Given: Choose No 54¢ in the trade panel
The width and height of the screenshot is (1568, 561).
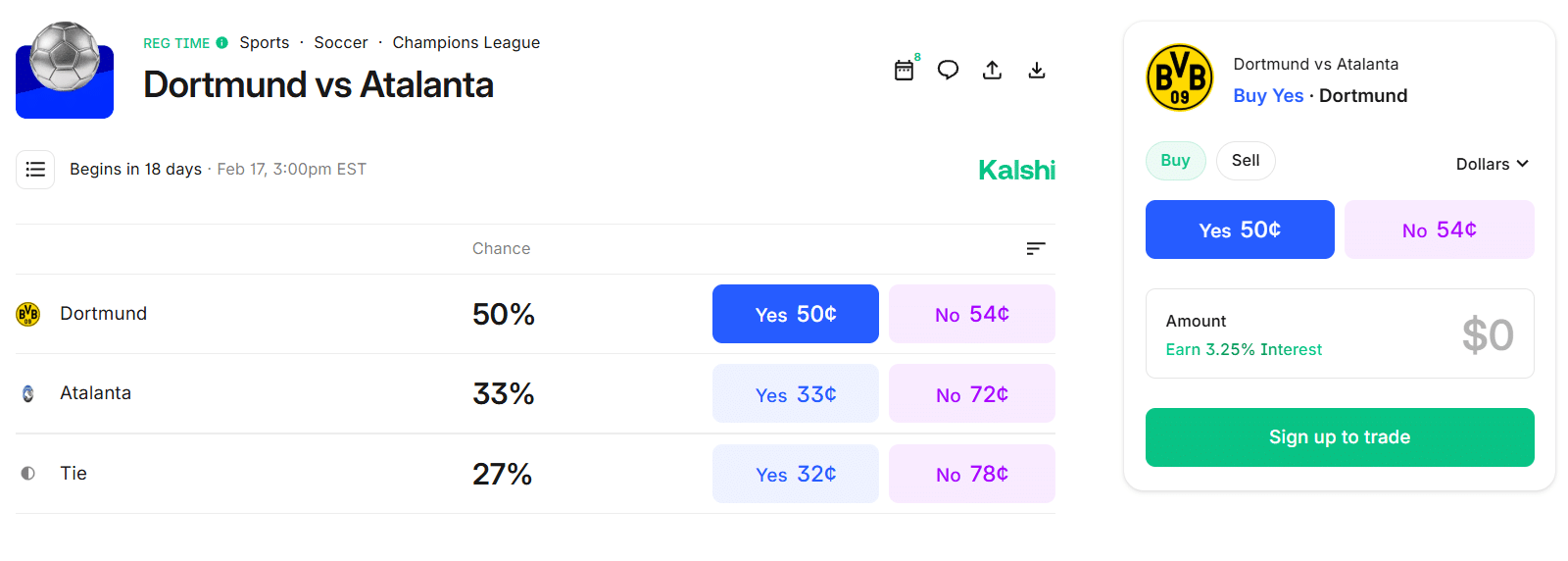Looking at the screenshot, I should pos(1439,229).
